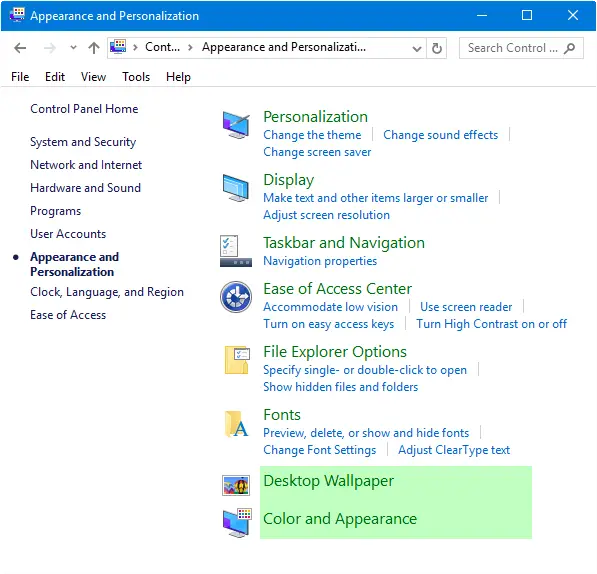Go forward with the right arrow

49,48
